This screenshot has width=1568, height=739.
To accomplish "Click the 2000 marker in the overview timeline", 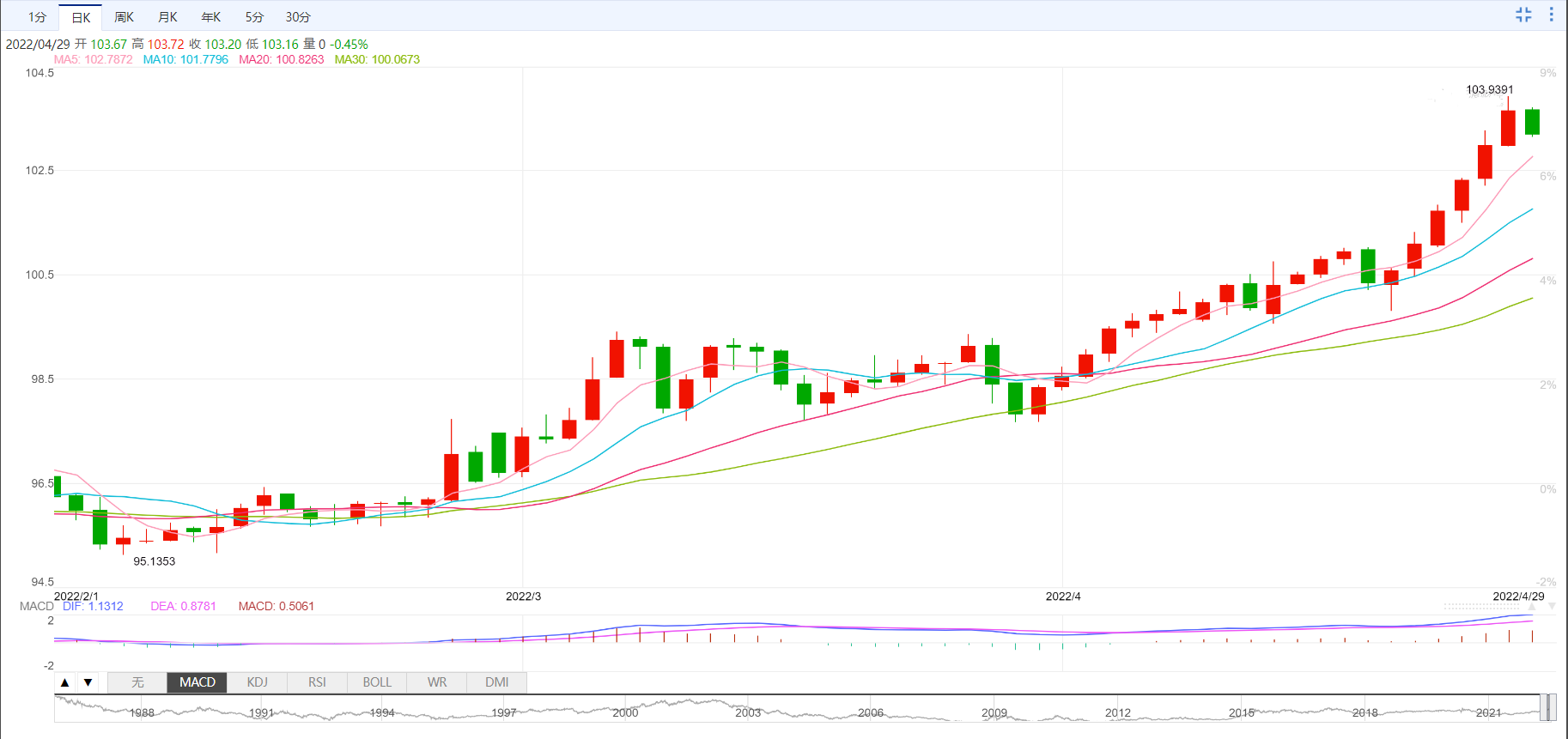I will [x=625, y=713].
